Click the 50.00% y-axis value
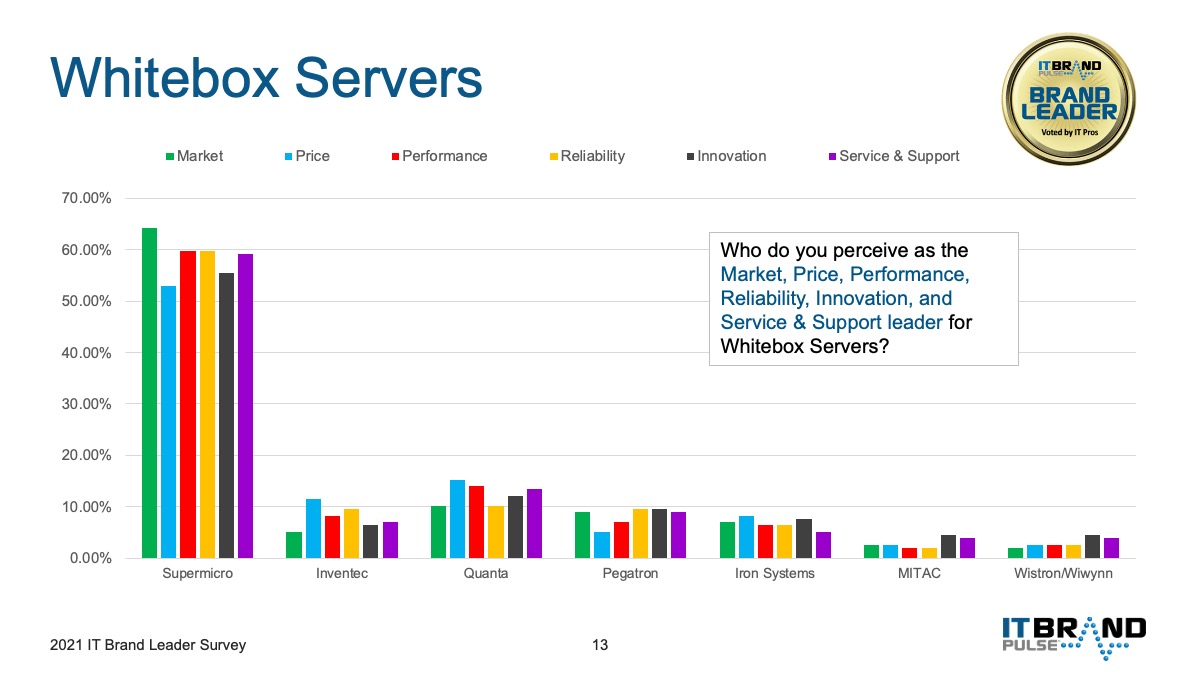 click(x=86, y=301)
